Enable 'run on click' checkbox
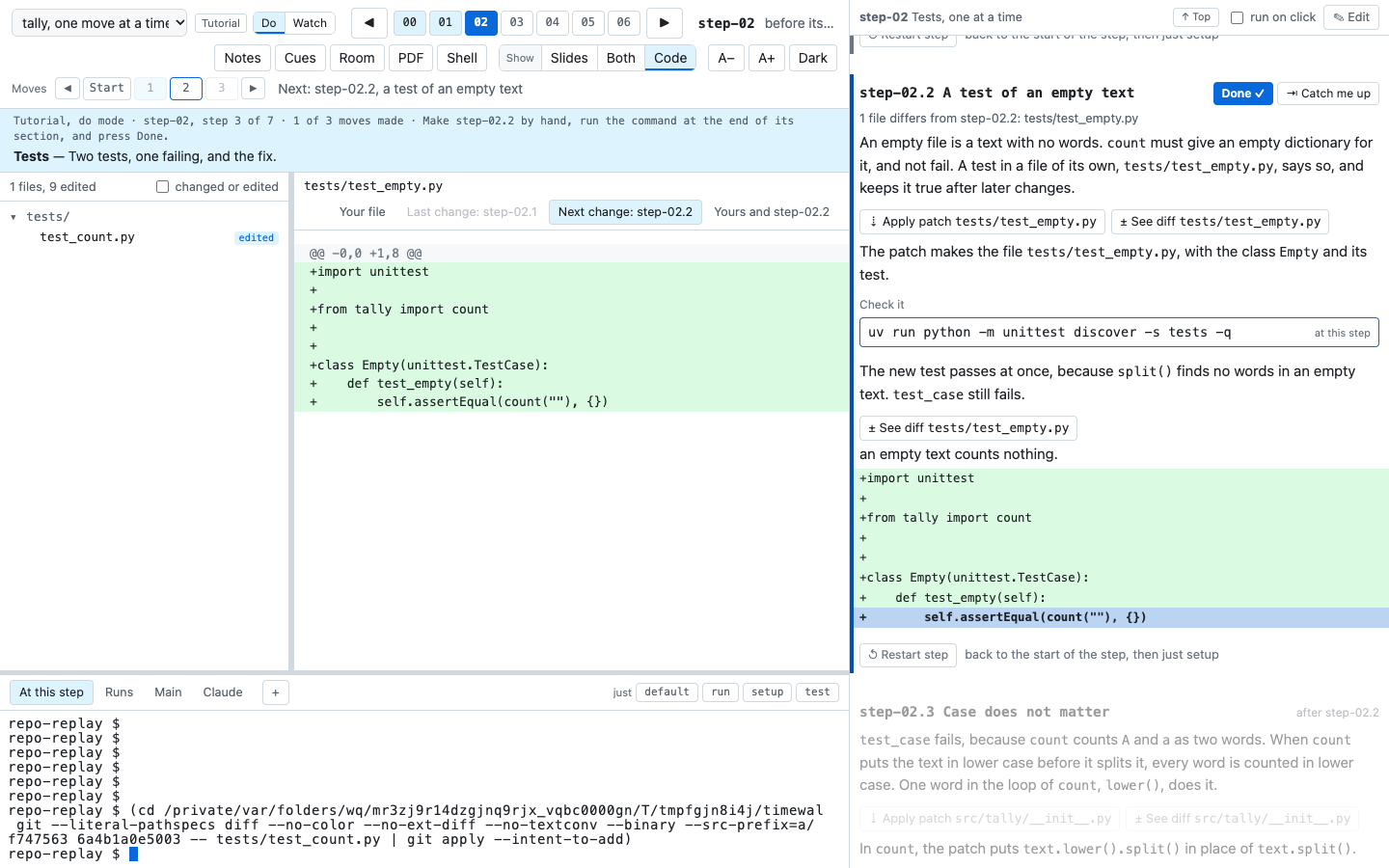1389x868 pixels. tap(1237, 17)
